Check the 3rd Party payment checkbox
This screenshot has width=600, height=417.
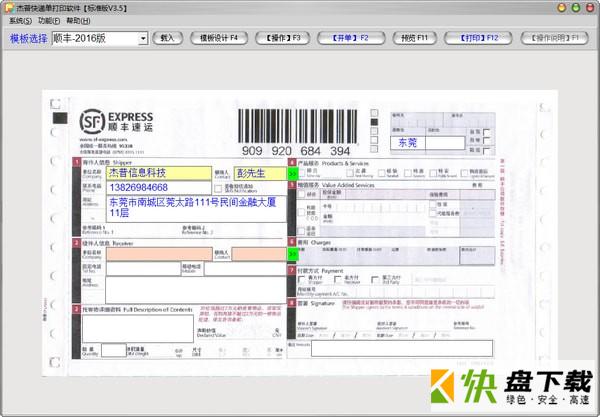375,279
